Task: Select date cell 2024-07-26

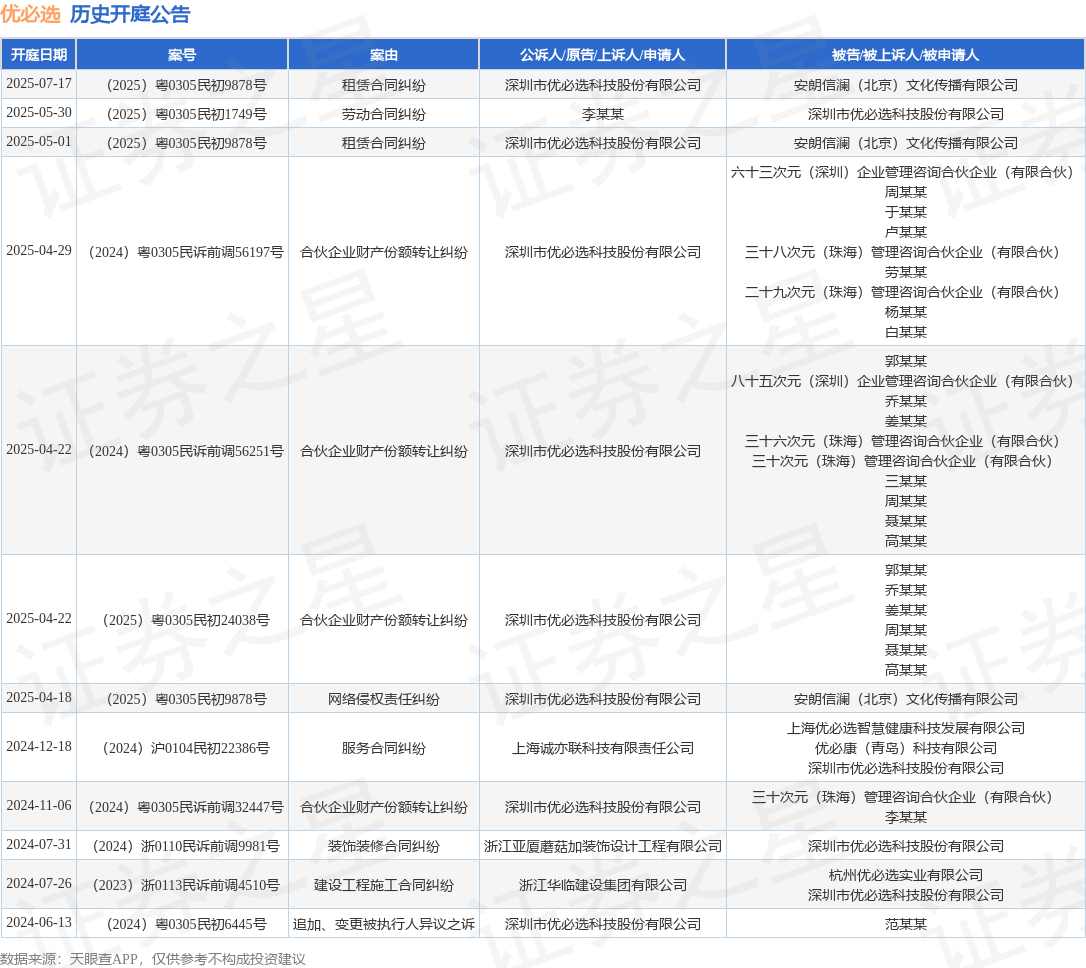Action: coord(39,884)
